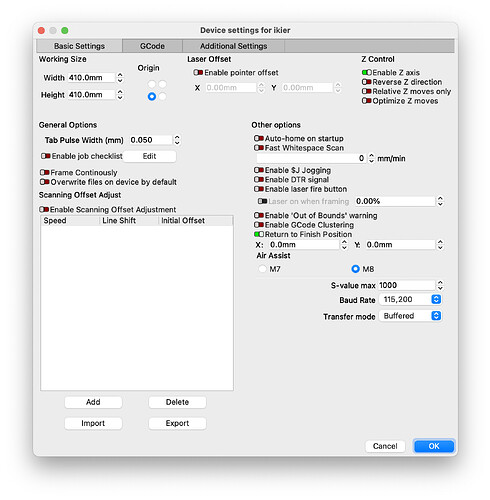Image resolution: width=490 pixels, height=500 pixels.
Task: Confirm settings with the OK button
Action: pos(434,446)
